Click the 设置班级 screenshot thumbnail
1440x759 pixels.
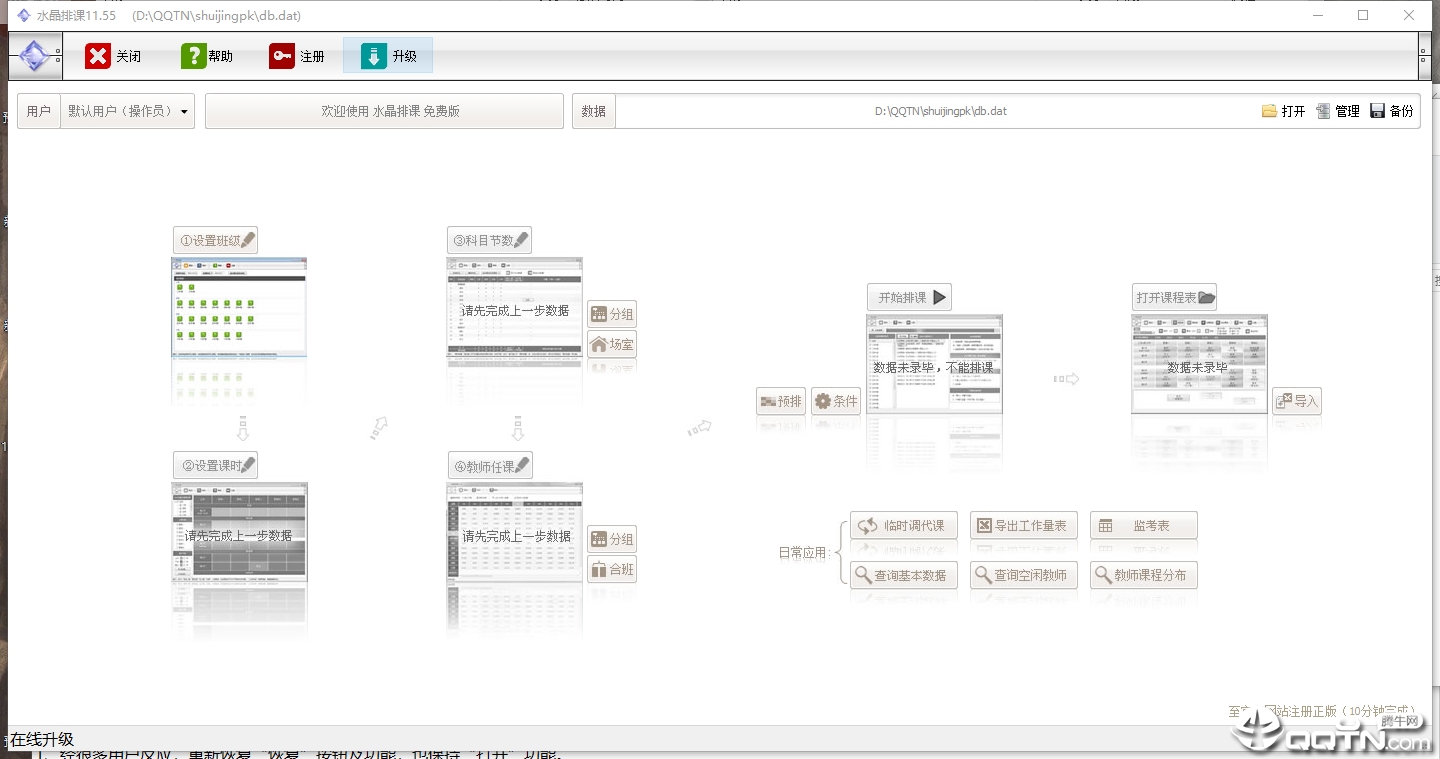coord(239,307)
